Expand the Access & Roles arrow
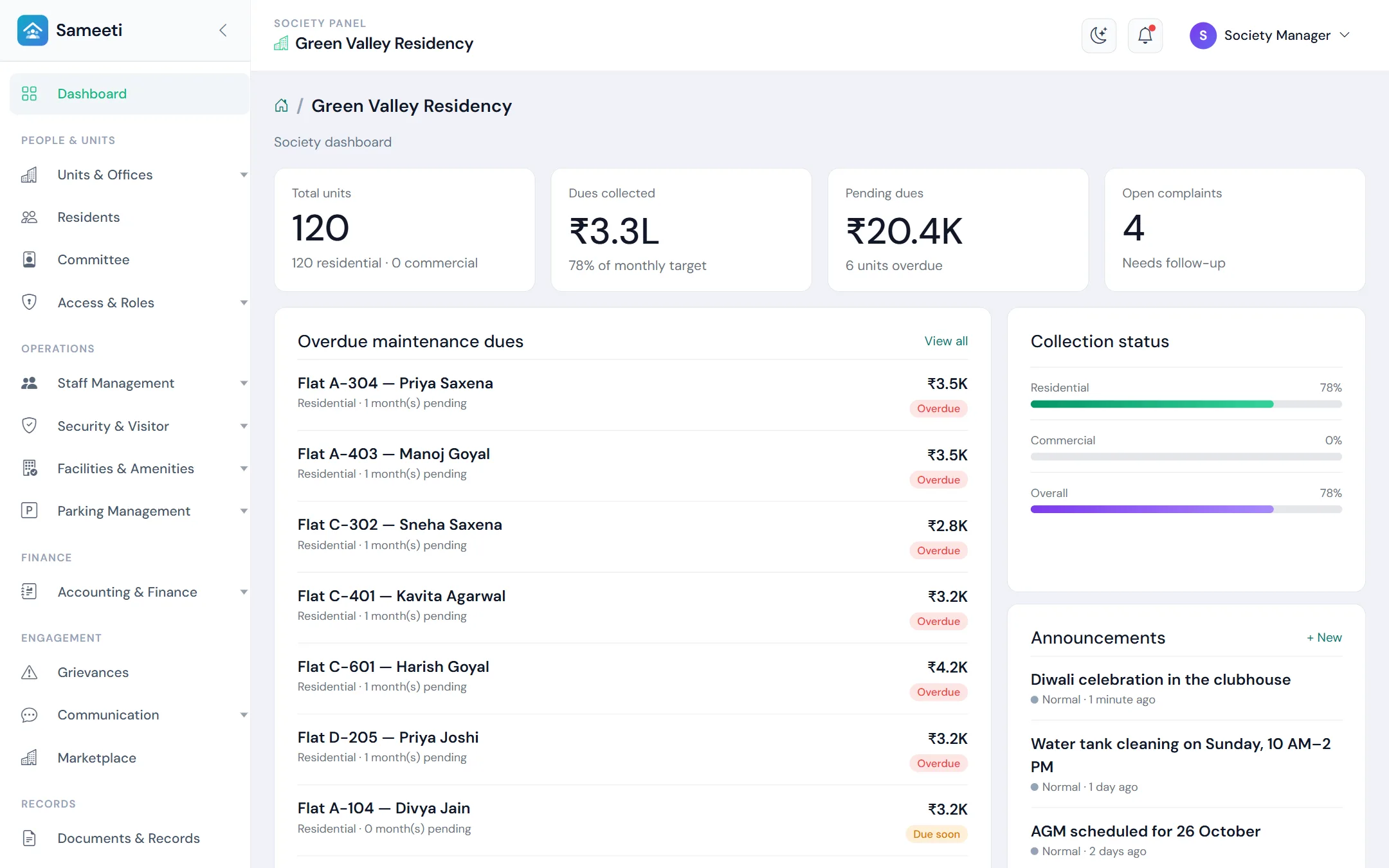 click(244, 303)
